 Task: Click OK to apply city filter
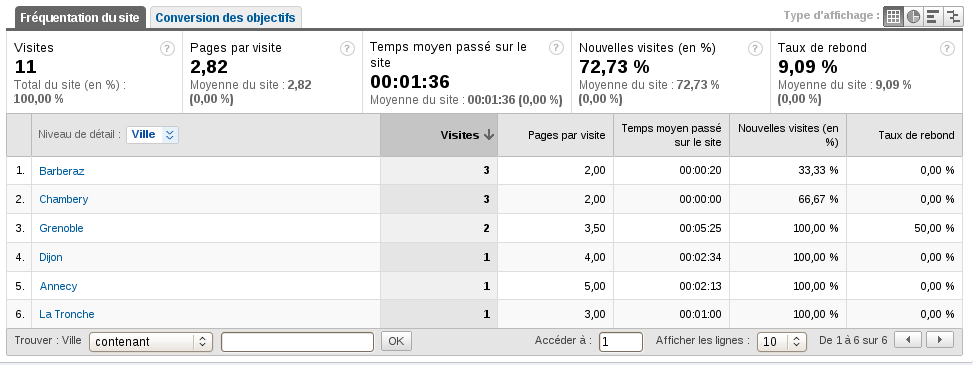(x=396, y=341)
